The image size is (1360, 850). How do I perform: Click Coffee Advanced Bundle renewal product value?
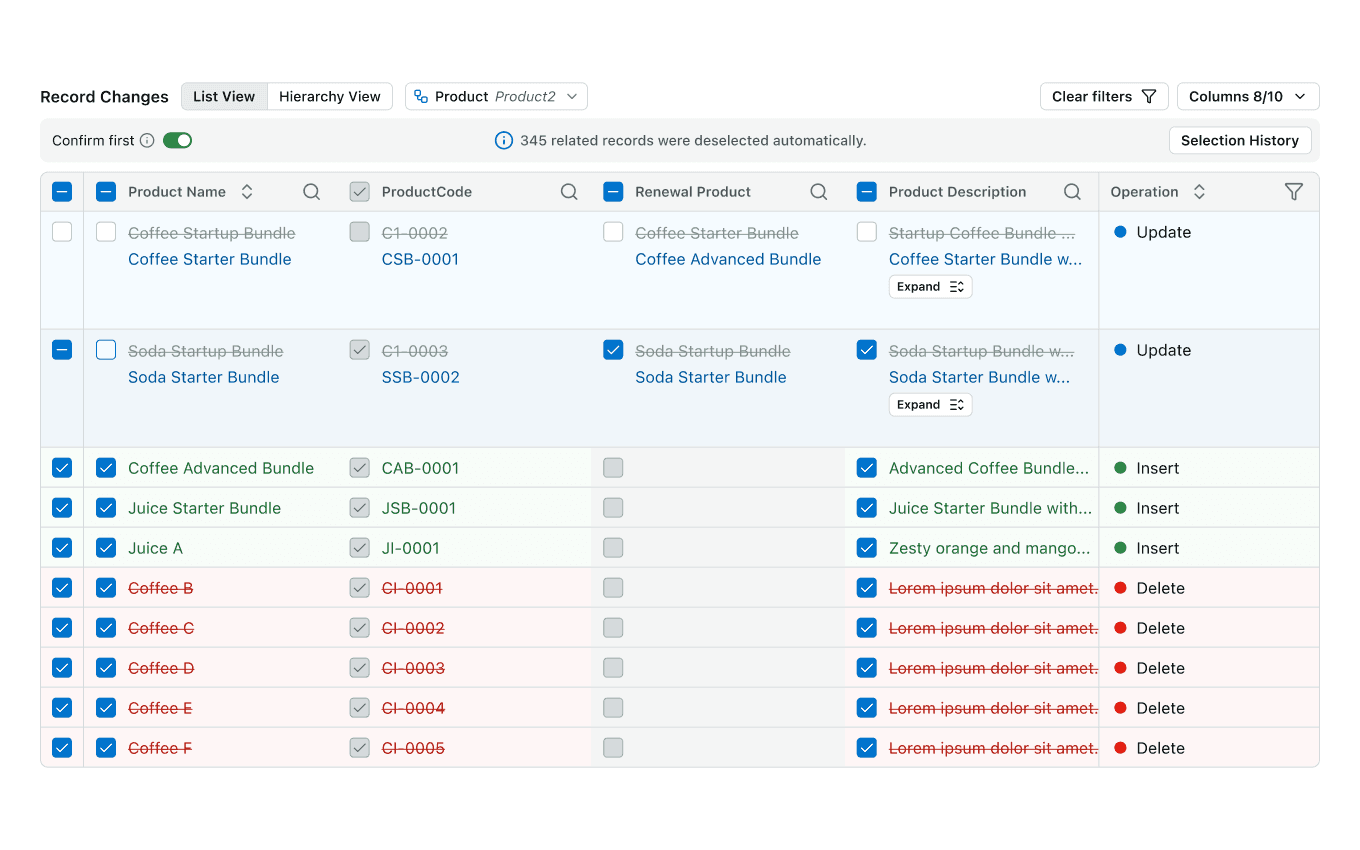tap(728, 259)
